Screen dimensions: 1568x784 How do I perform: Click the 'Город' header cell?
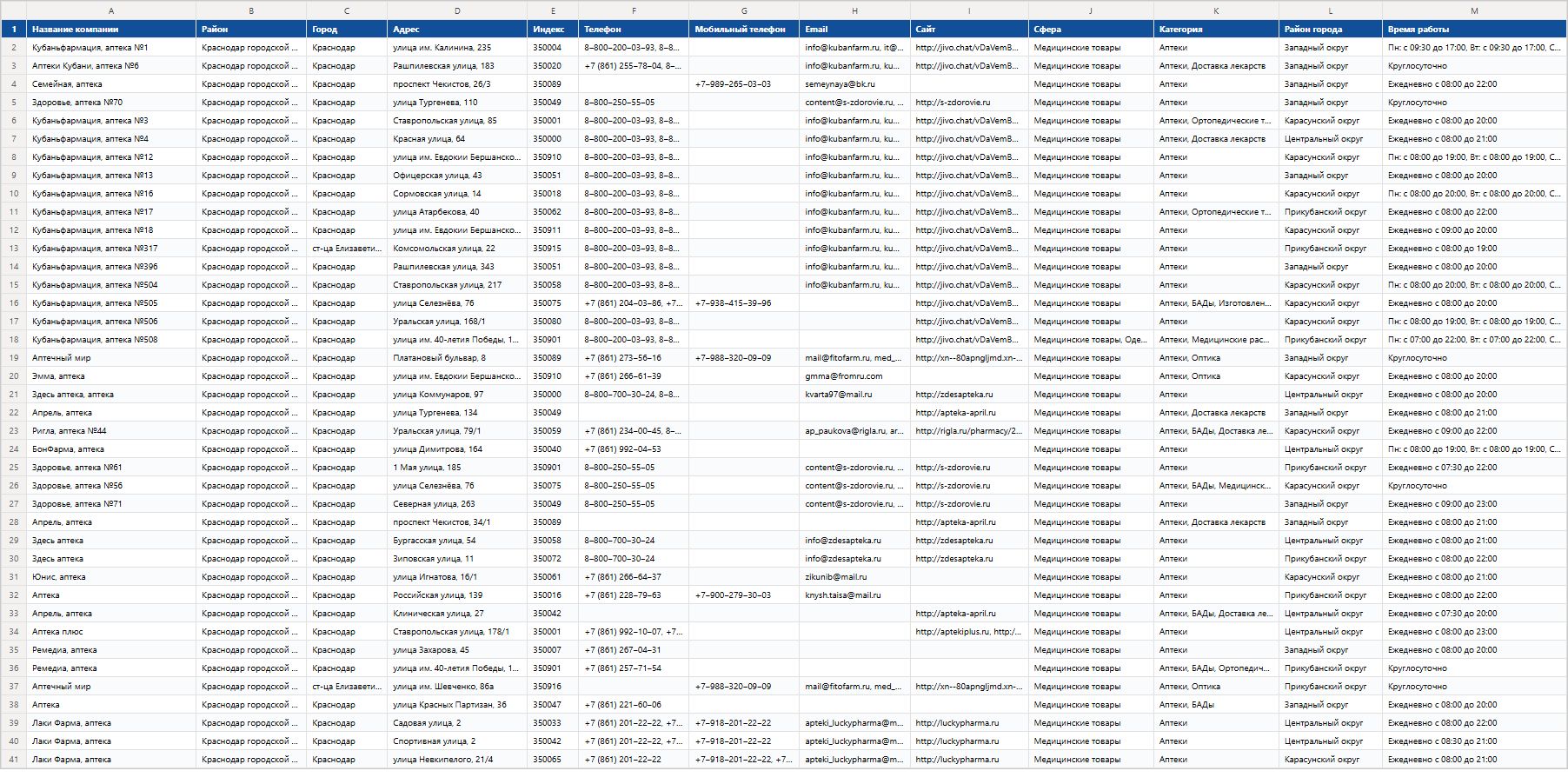click(x=347, y=30)
